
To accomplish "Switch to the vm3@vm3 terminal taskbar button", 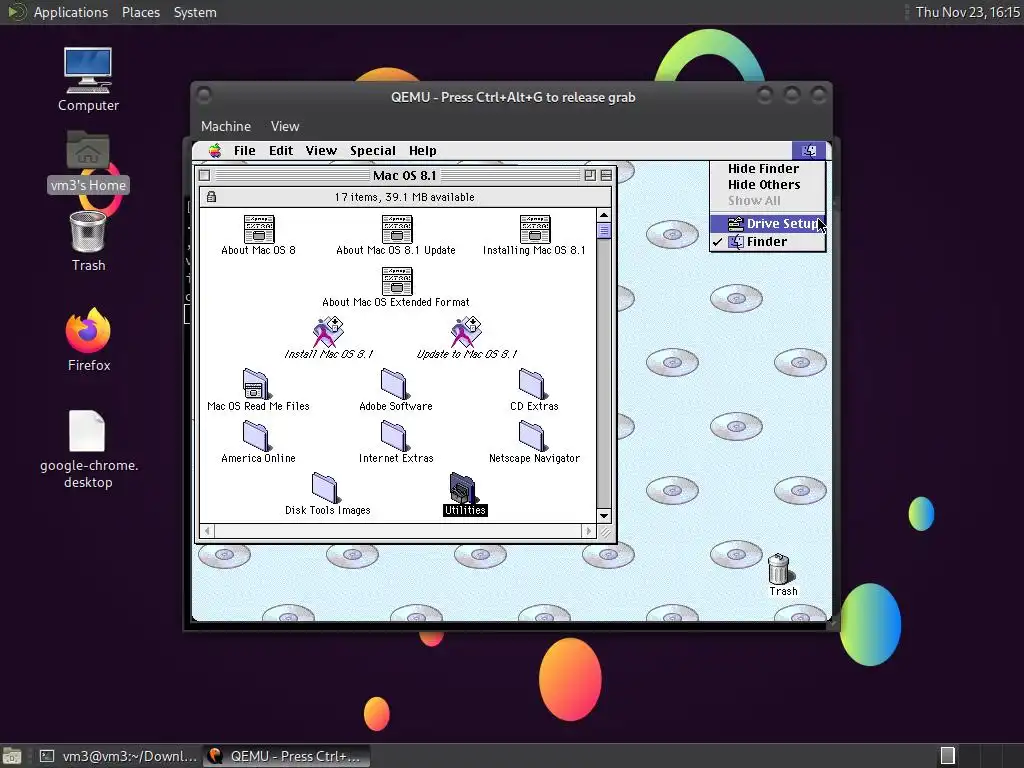I will pos(118,756).
